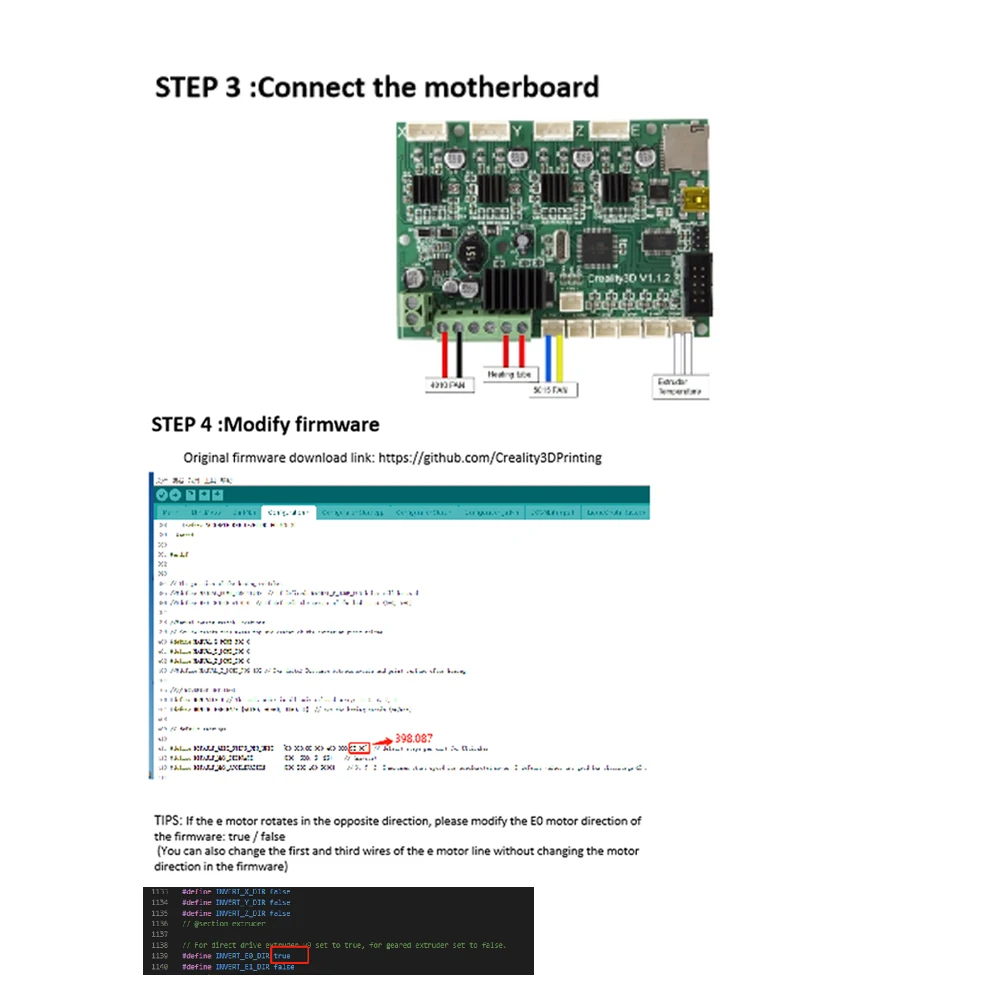This screenshot has width=1000, height=1000.
Task: Click the 'TIPS: If the e motor rotates' paragraph
Action: pyautogui.click(x=397, y=828)
